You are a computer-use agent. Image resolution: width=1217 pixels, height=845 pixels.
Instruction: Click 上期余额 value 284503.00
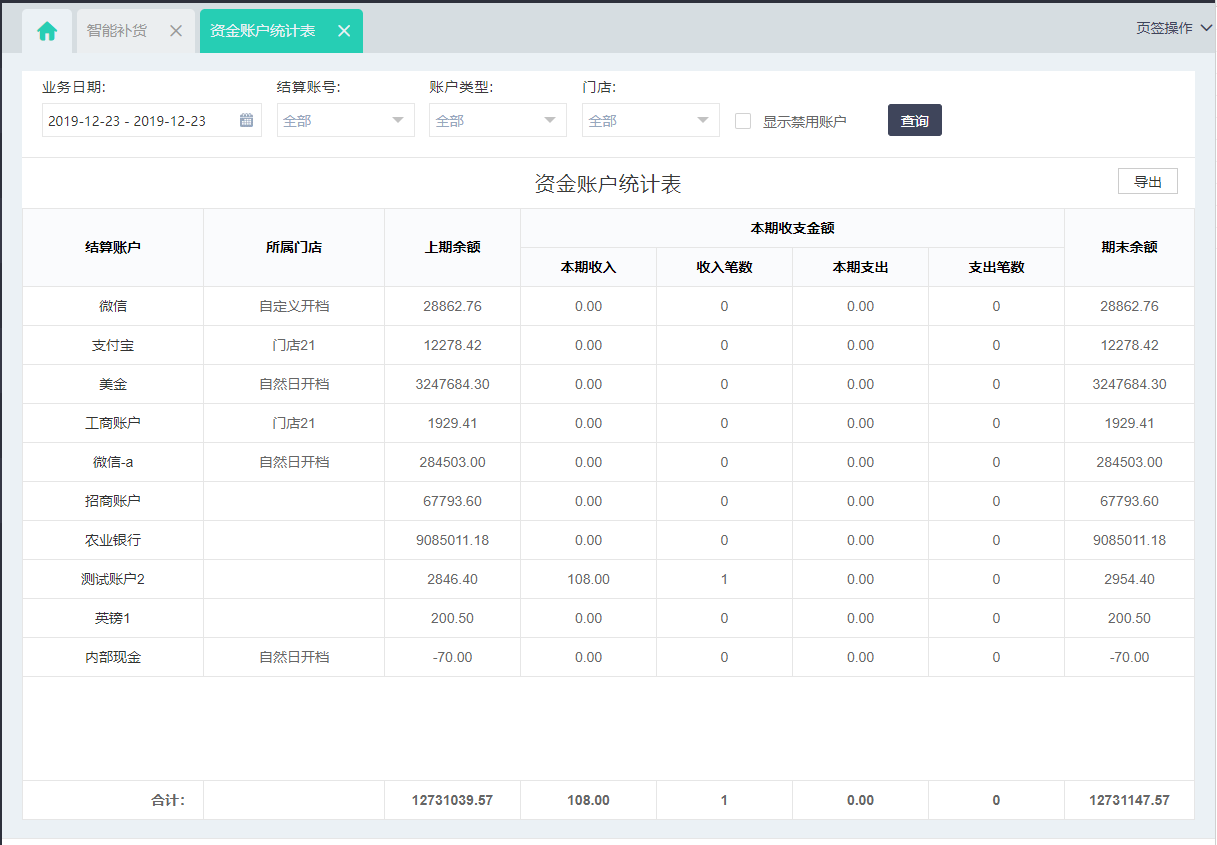pyautogui.click(x=453, y=462)
